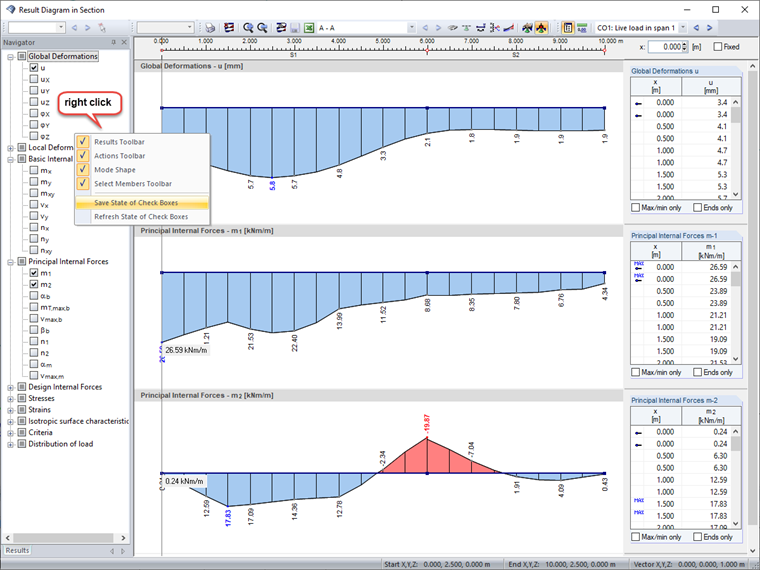Collapse the Principal Internal Forces tree node

point(10,262)
